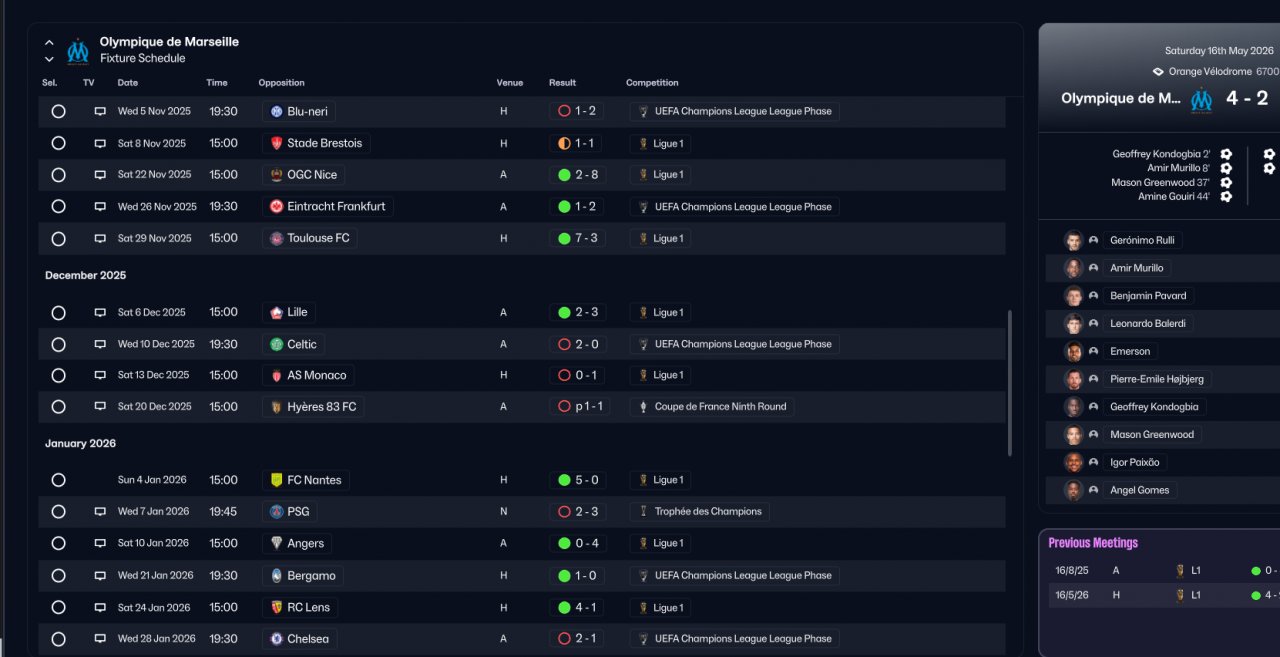The image size is (1280, 657).
Task: Select the radio button for Toulouse FC fixture
Action: [58, 239]
